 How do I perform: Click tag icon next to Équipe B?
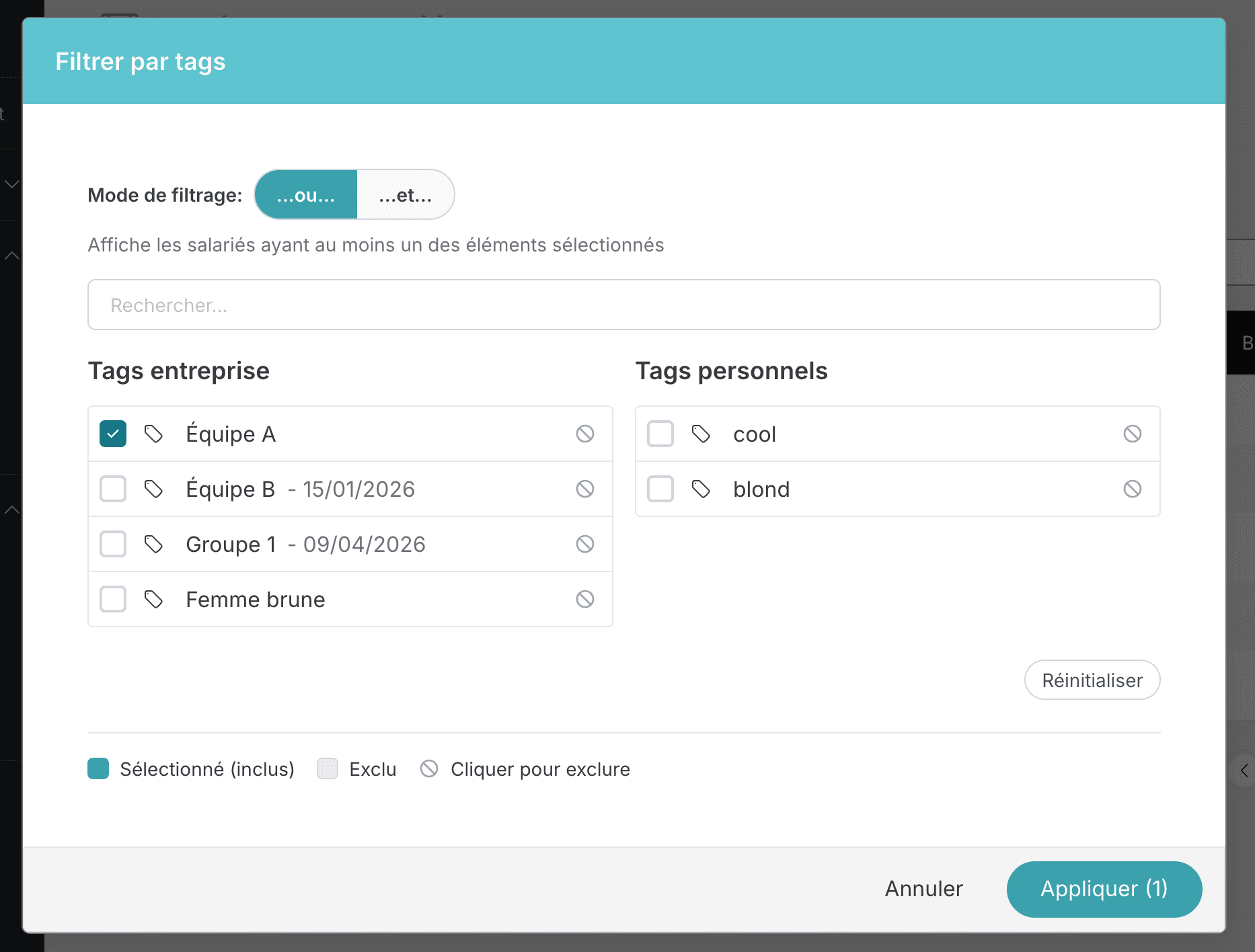coord(154,489)
